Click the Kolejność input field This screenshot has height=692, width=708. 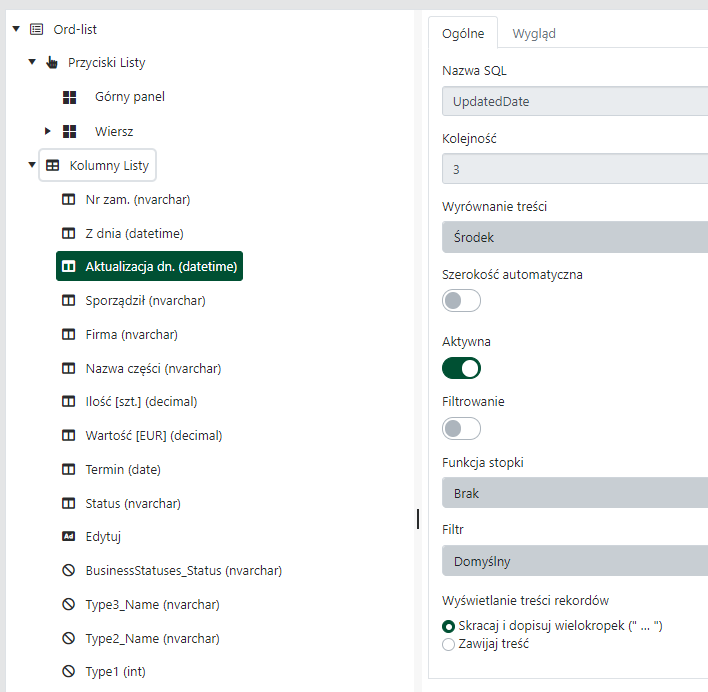point(574,169)
